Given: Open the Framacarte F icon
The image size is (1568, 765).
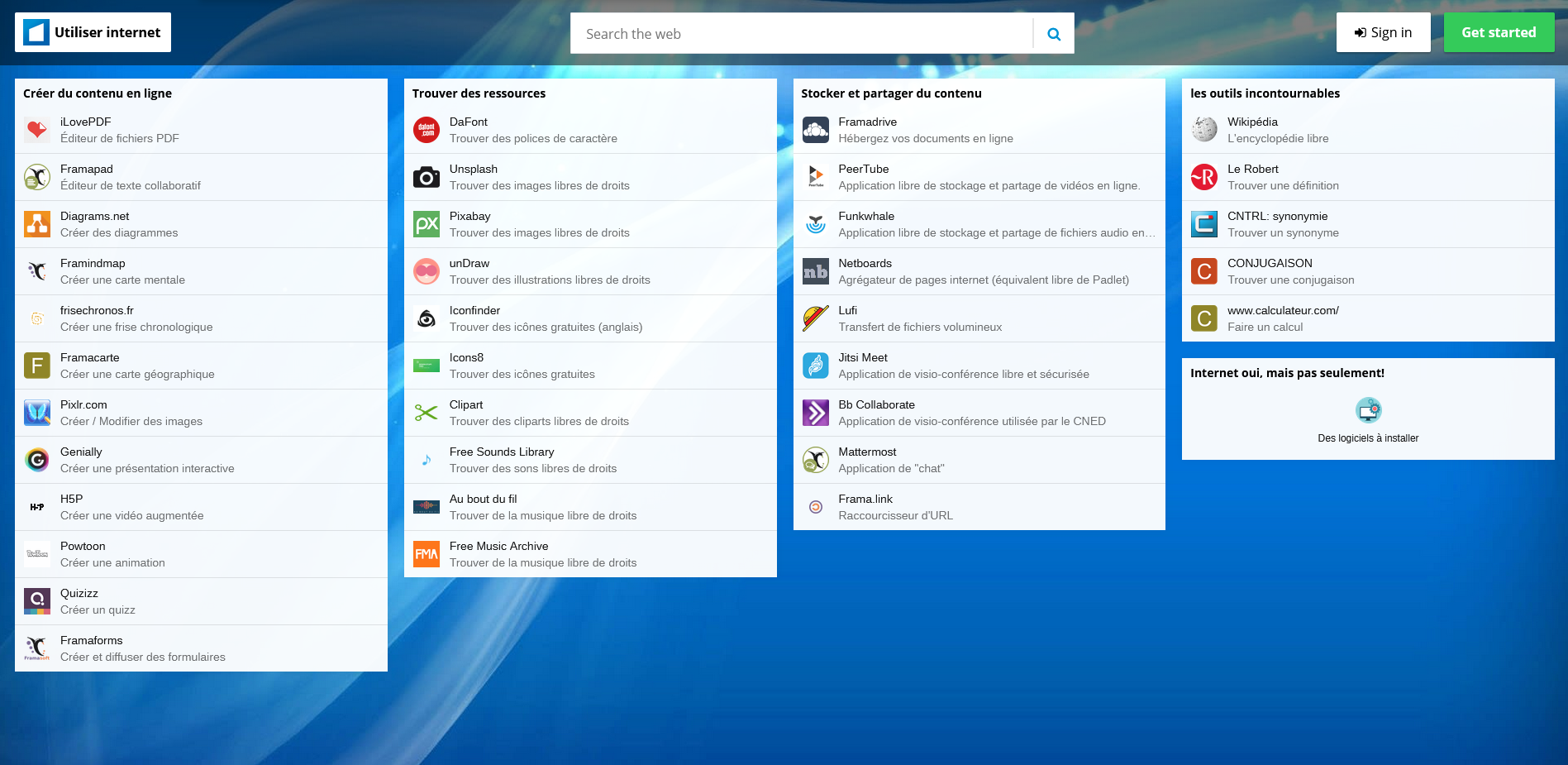Looking at the screenshot, I should pyautogui.click(x=37, y=366).
